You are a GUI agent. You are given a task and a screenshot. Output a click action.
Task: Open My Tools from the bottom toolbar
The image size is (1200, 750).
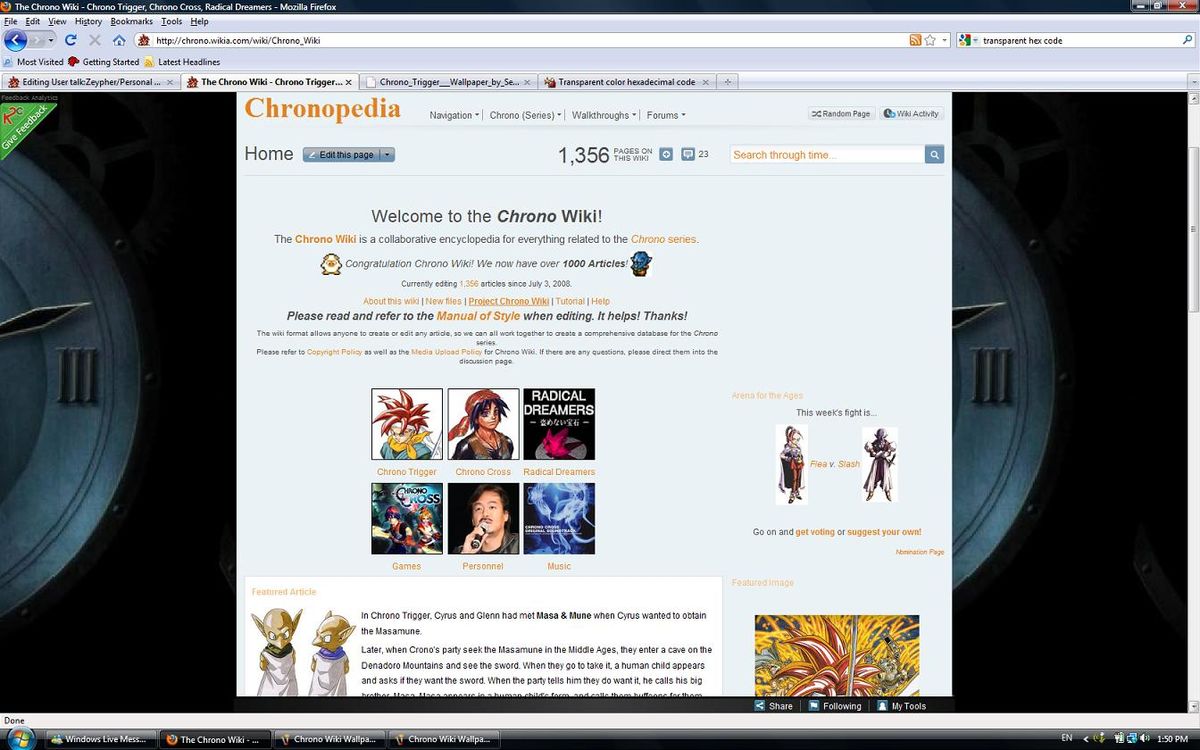902,705
